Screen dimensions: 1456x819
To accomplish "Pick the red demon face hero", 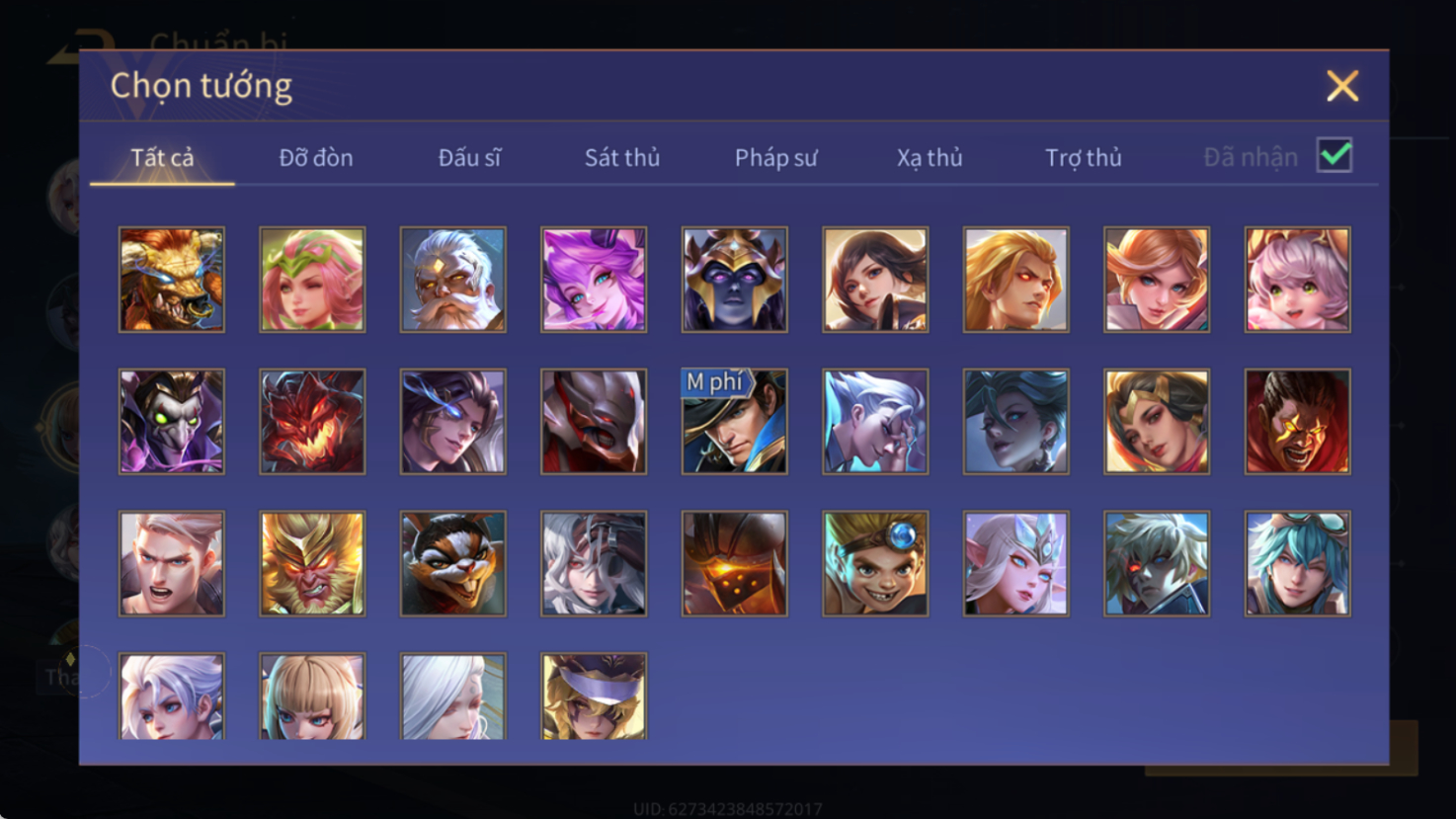I will pyautogui.click(x=312, y=422).
